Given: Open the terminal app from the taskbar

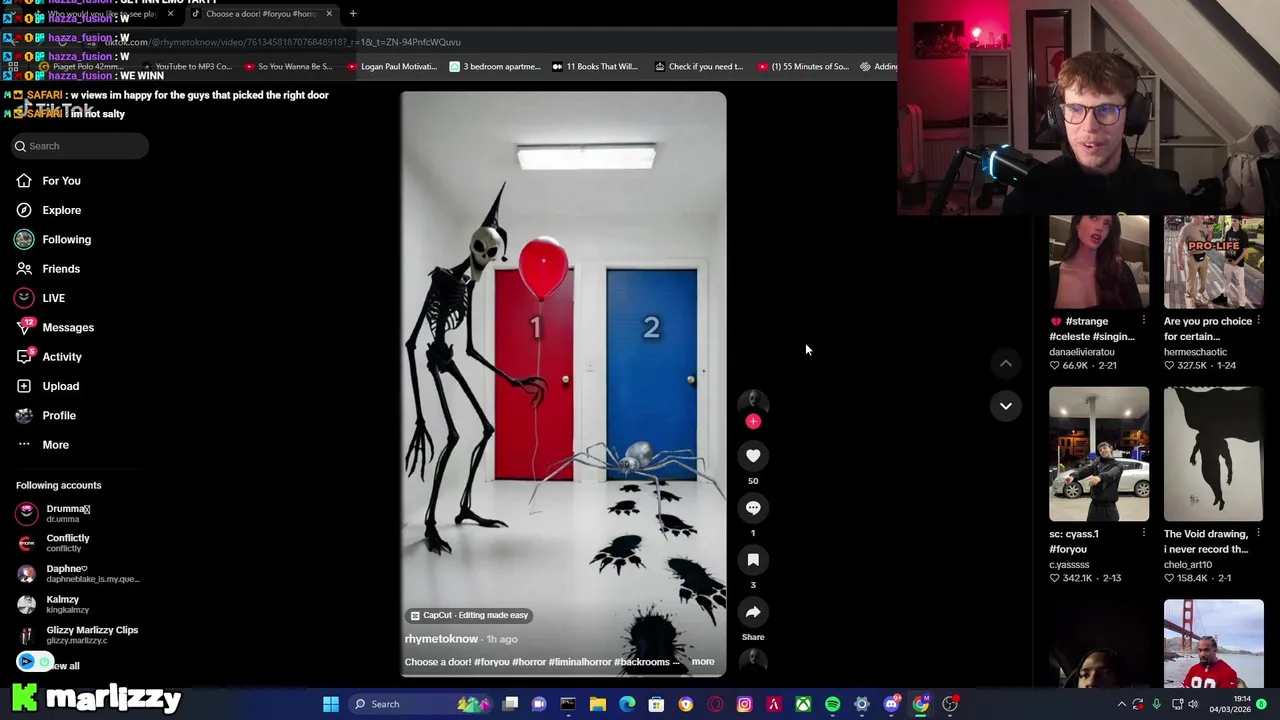Looking at the screenshot, I should pos(568,704).
